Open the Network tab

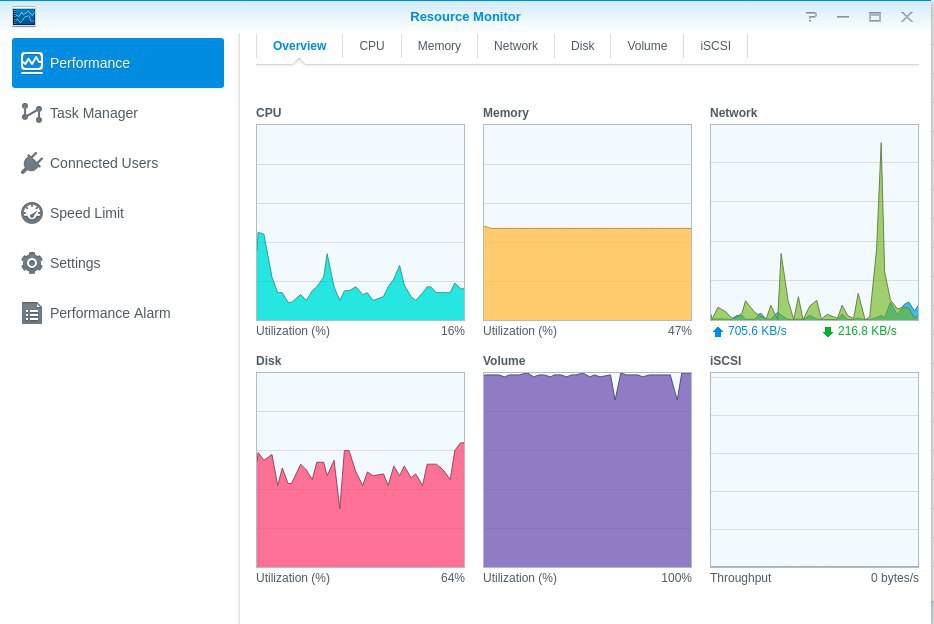516,46
